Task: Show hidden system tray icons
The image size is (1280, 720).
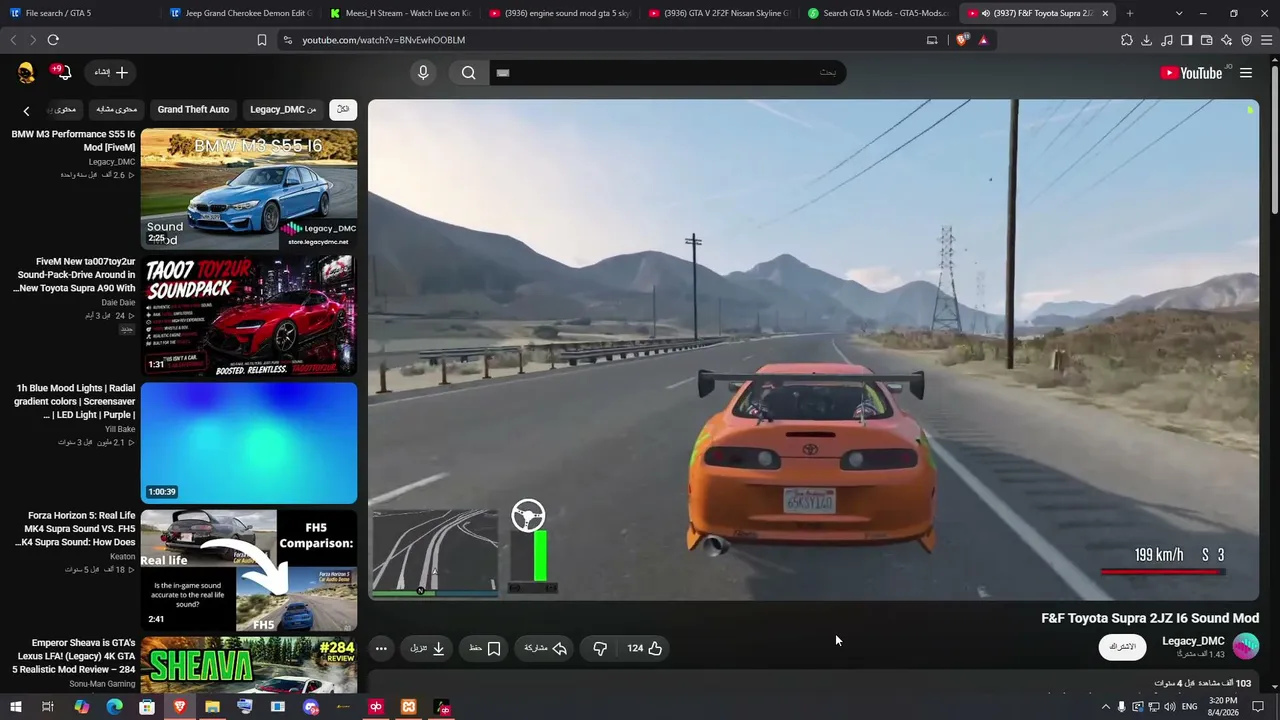Action: point(1105,707)
